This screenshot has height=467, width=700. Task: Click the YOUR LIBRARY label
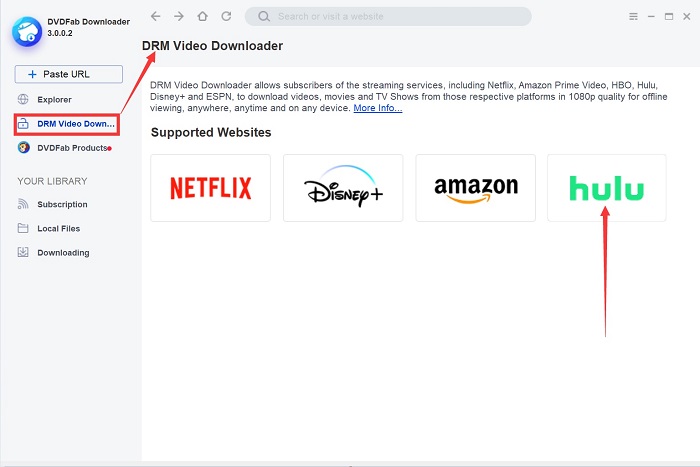pyautogui.click(x=52, y=181)
